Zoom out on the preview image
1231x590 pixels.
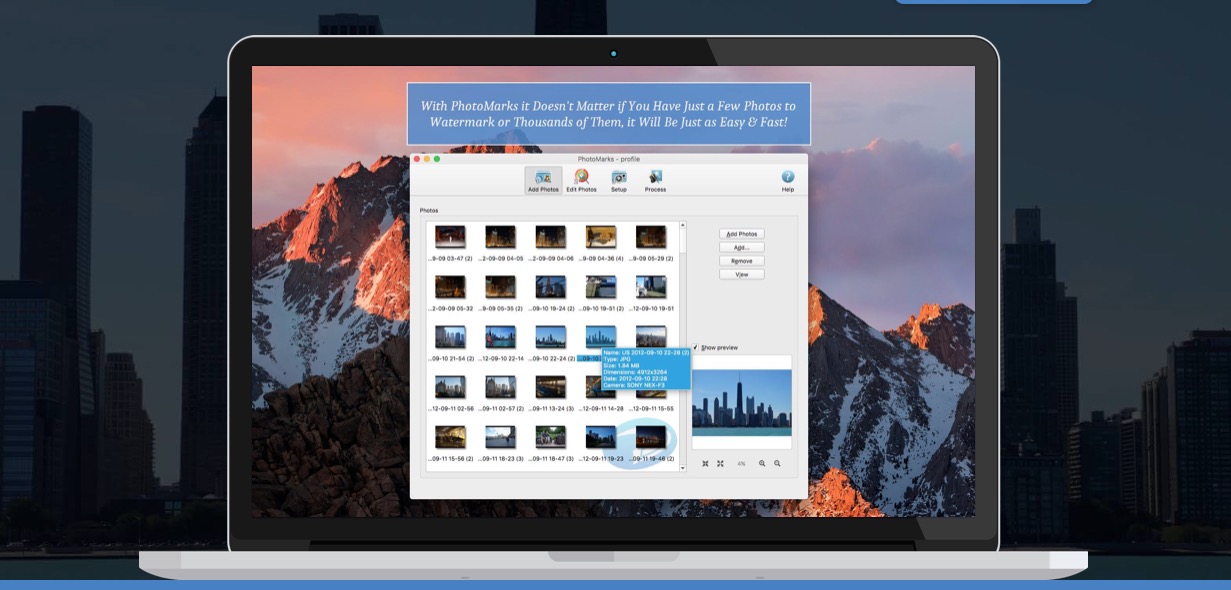click(x=777, y=463)
